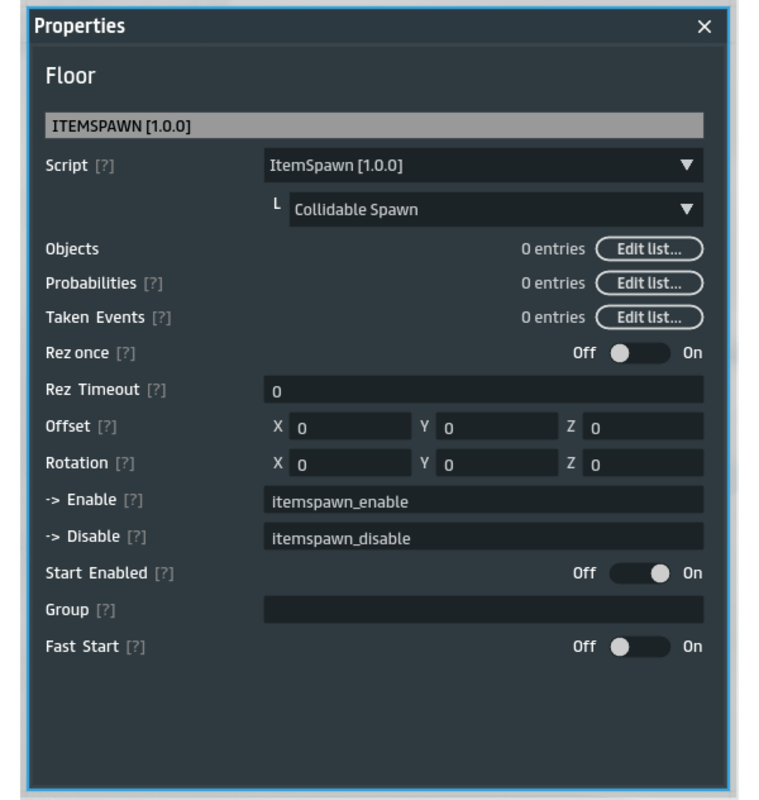Toggle the Rez once switch
Viewport: 759px width, 800px height.
coord(639,353)
